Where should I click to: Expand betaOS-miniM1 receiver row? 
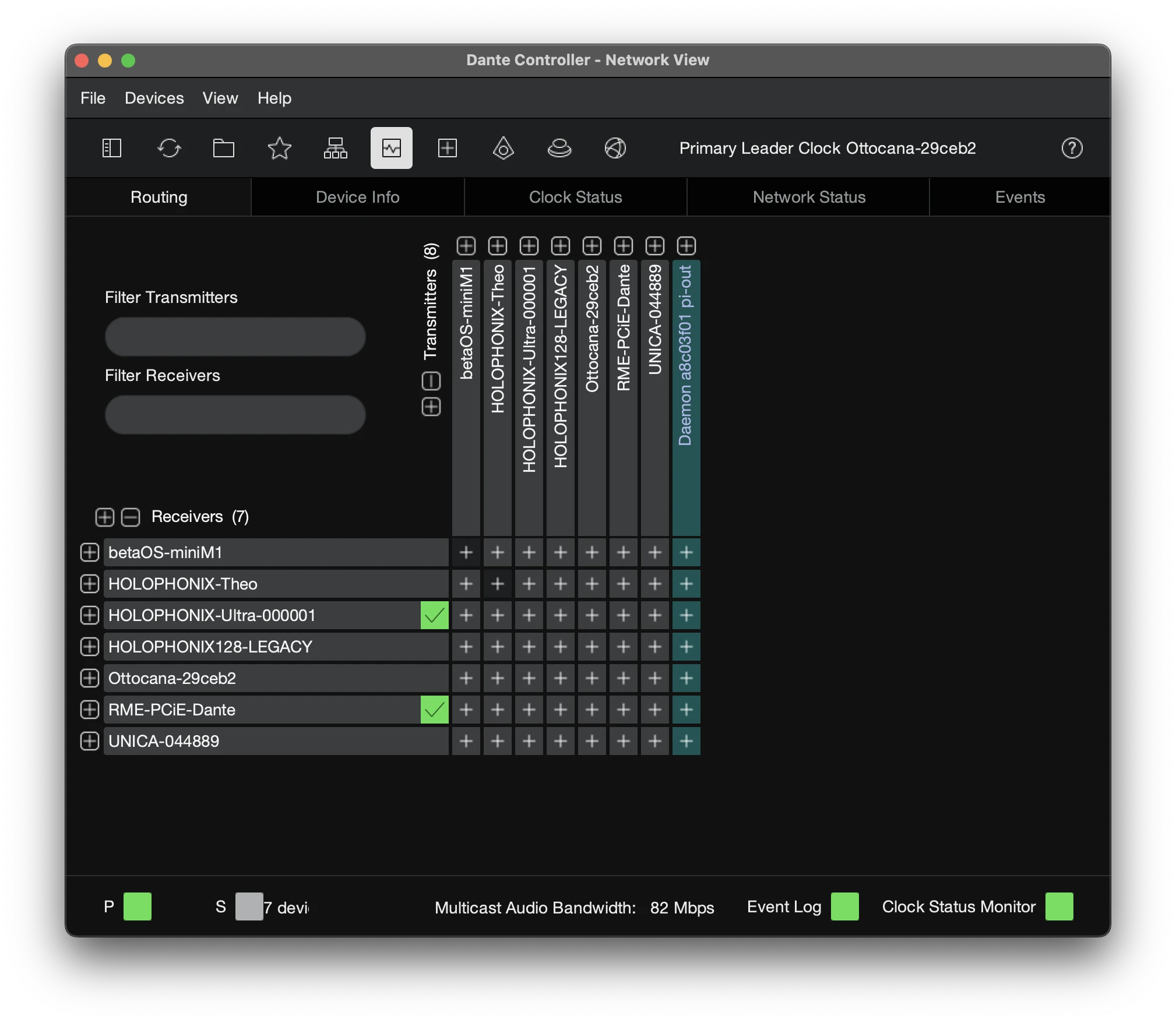point(90,552)
